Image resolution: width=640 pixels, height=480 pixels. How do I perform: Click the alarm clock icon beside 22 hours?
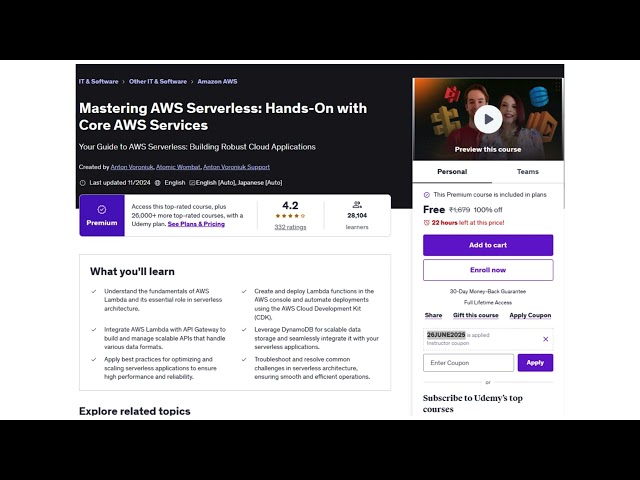click(427, 223)
